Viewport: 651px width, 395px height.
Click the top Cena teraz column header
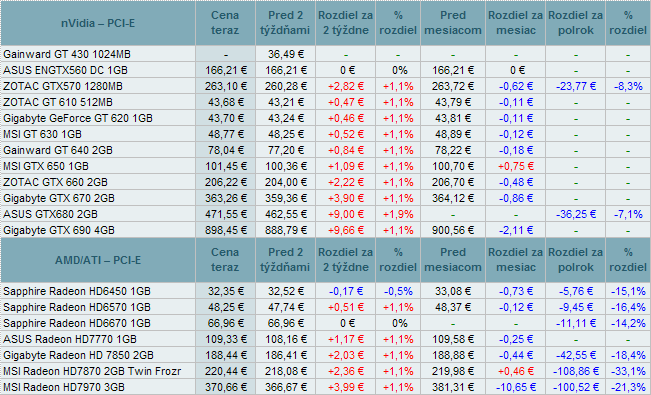pos(225,23)
